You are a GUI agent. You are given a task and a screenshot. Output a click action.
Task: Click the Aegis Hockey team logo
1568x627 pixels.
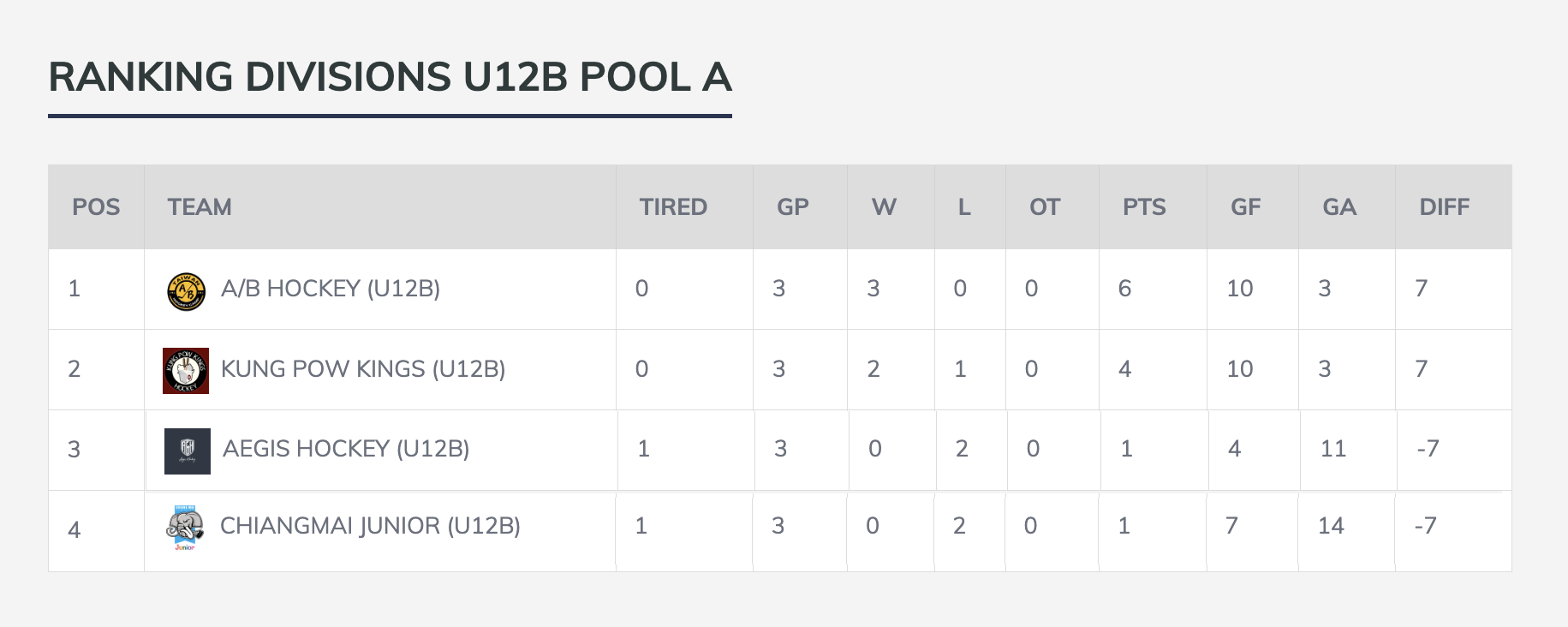coord(188,451)
